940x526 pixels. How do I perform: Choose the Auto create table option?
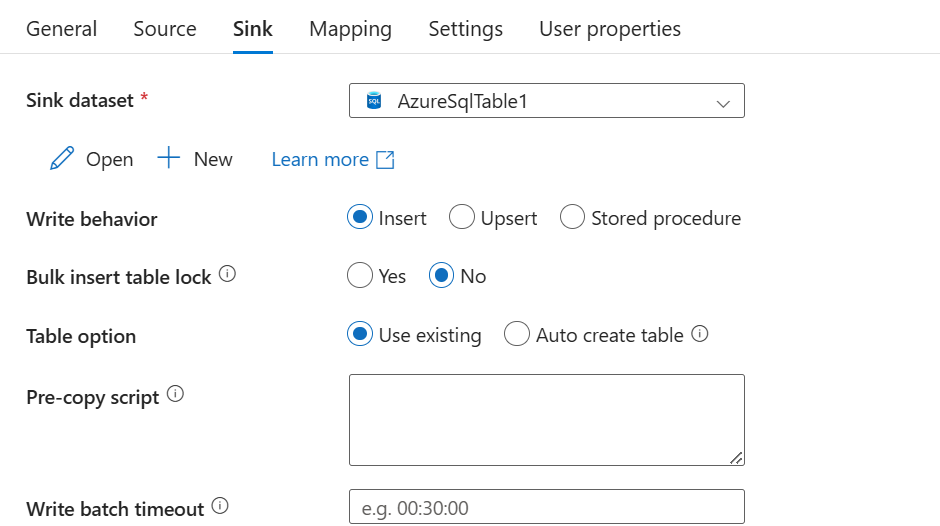pos(517,335)
